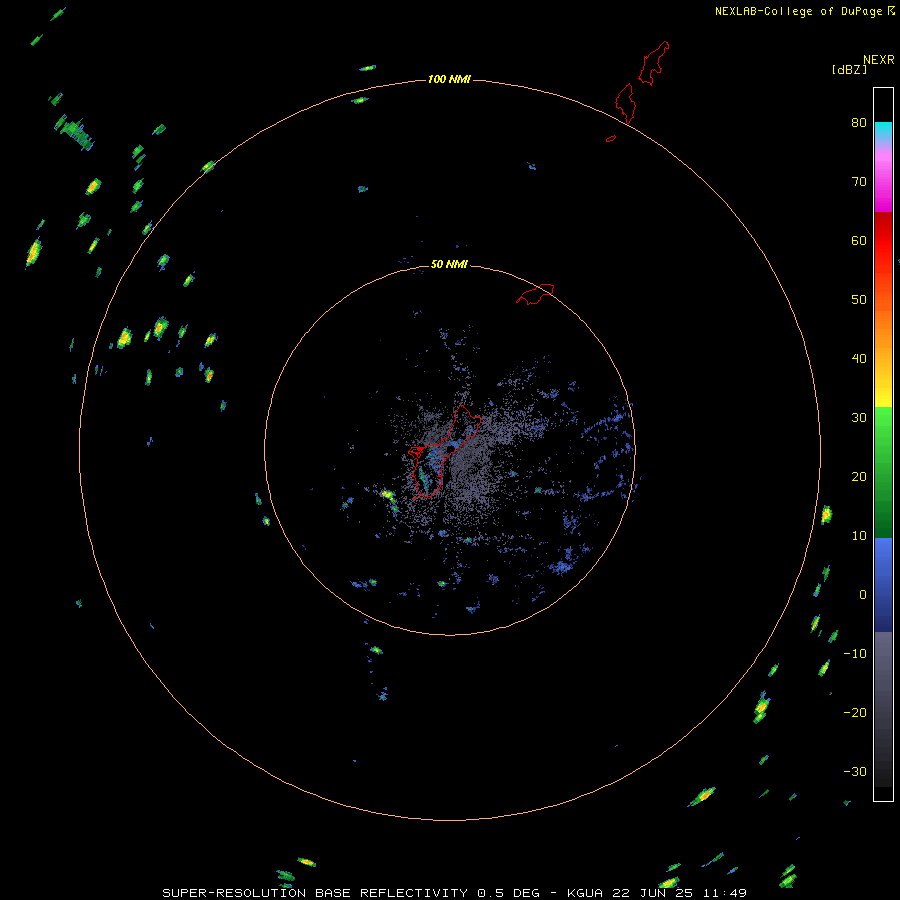Screen dimensions: 900x900
Task: Click the 10 value on the dBZ scale
Action: [x=859, y=536]
